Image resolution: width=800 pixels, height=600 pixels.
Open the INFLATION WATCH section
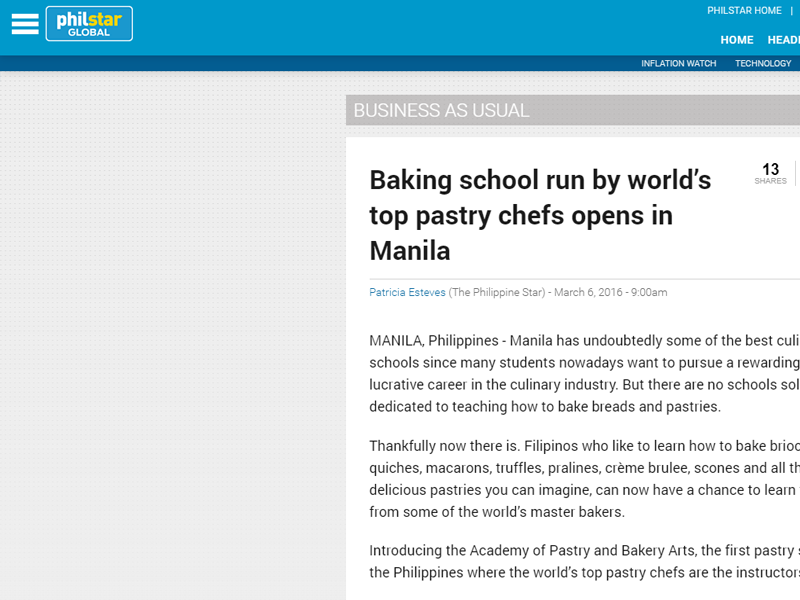(679, 63)
